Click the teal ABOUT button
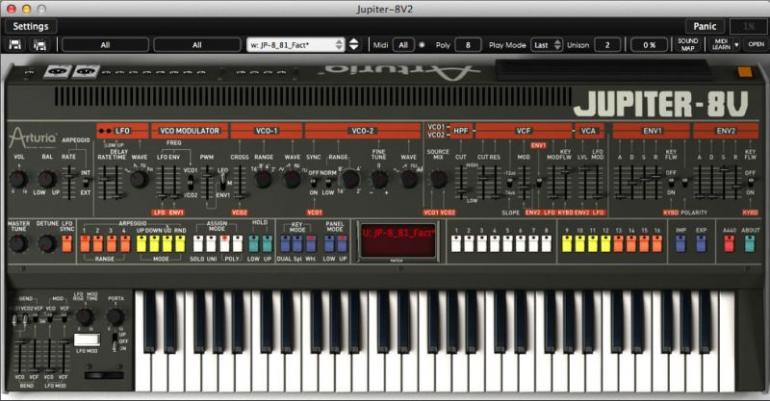Screen dimensions: 770x401 (750, 243)
